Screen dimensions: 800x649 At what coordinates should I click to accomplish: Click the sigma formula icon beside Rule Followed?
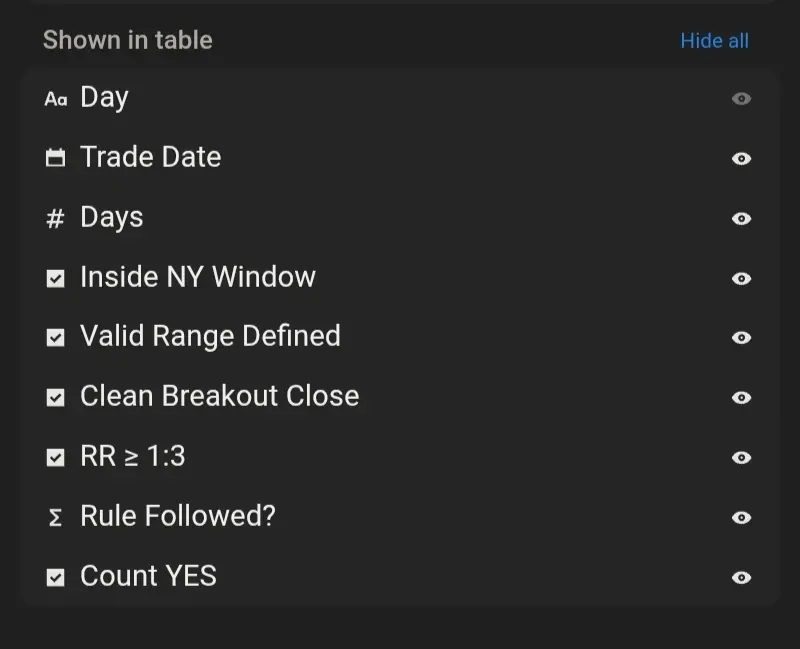click(x=55, y=517)
